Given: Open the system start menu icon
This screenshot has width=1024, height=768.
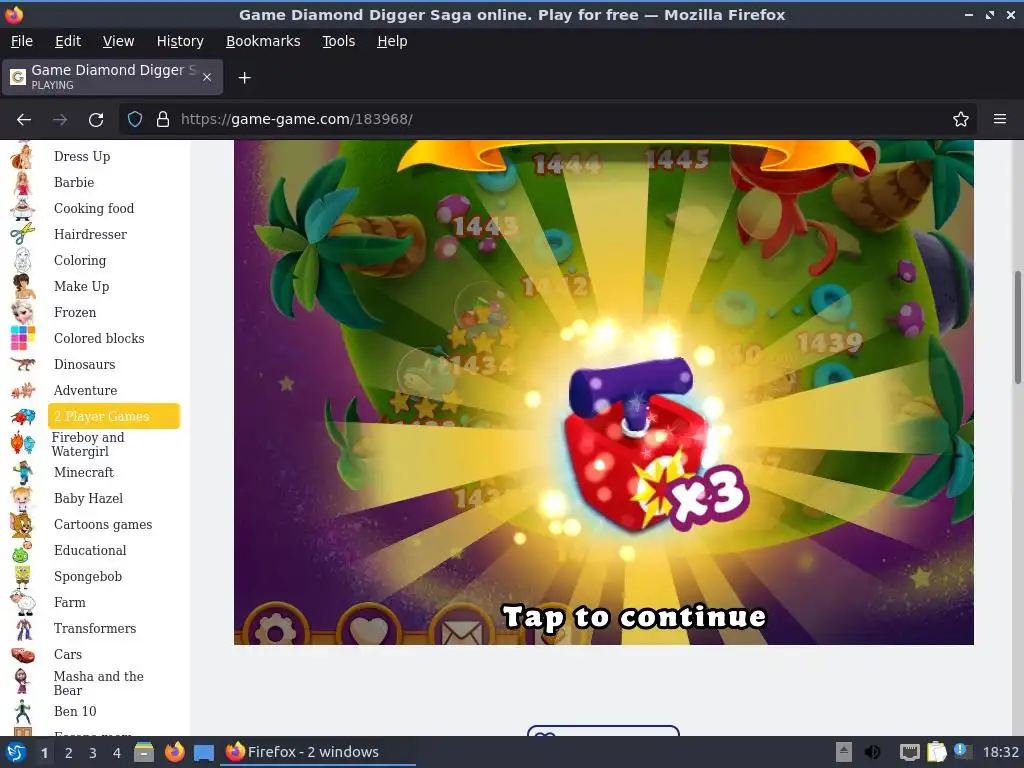Looking at the screenshot, I should point(16,752).
